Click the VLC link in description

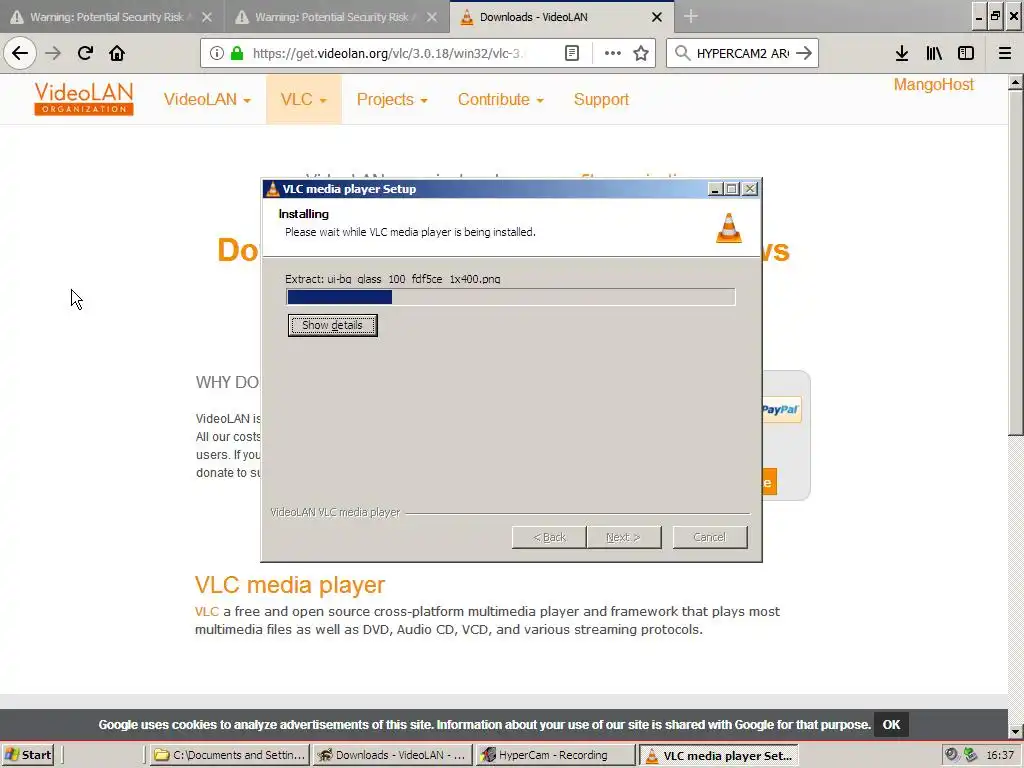(206, 612)
